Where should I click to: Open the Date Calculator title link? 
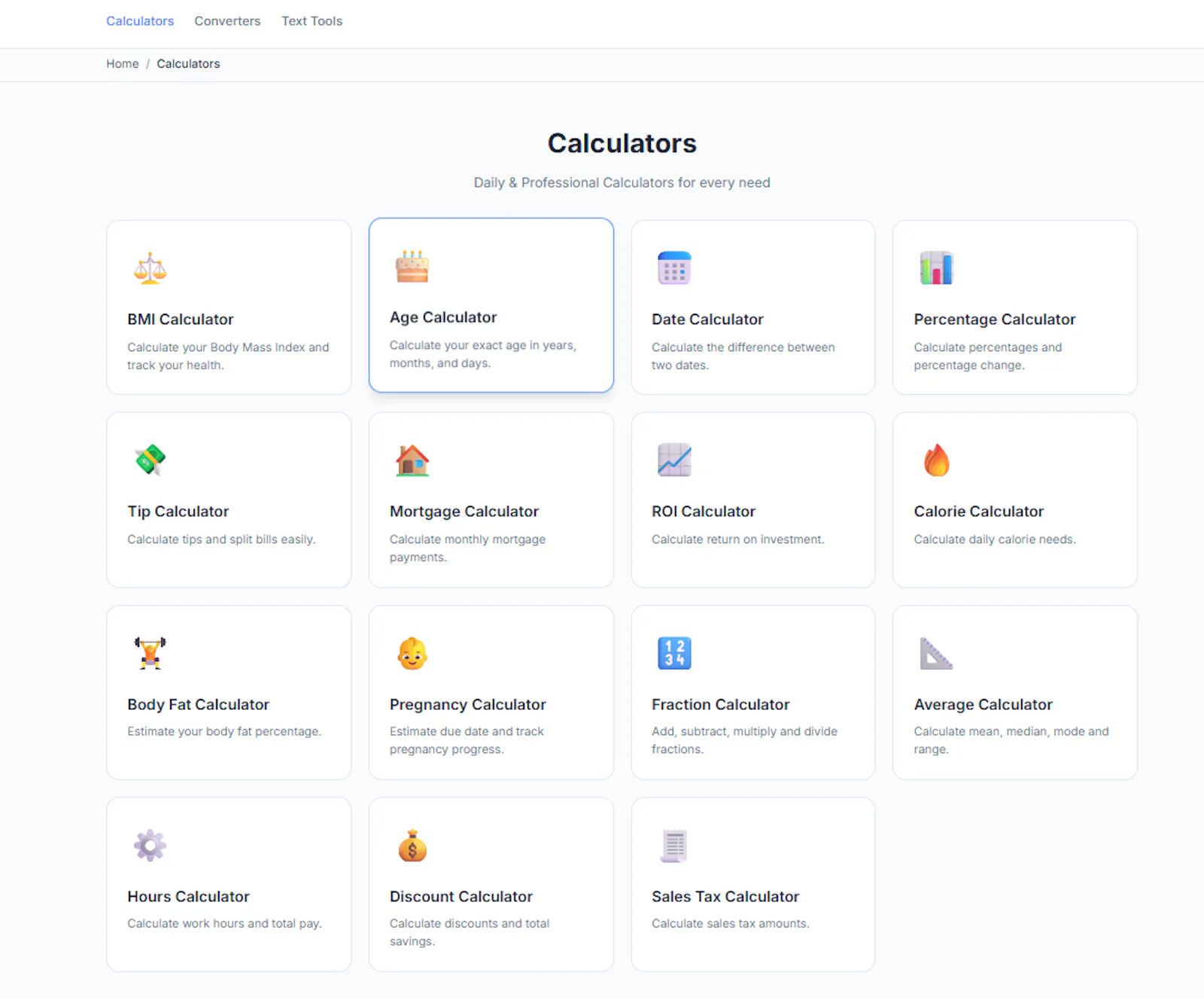[x=707, y=319]
